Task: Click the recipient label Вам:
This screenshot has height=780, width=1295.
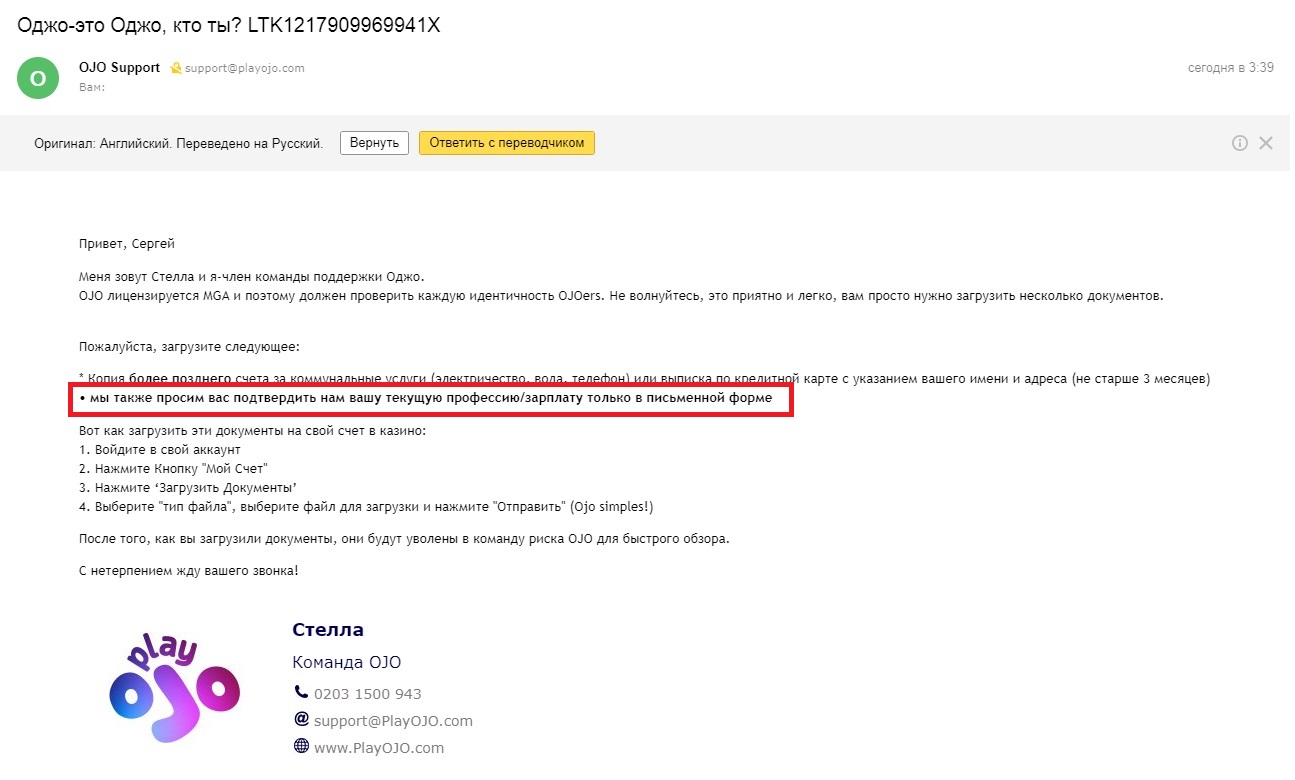Action: [92, 87]
